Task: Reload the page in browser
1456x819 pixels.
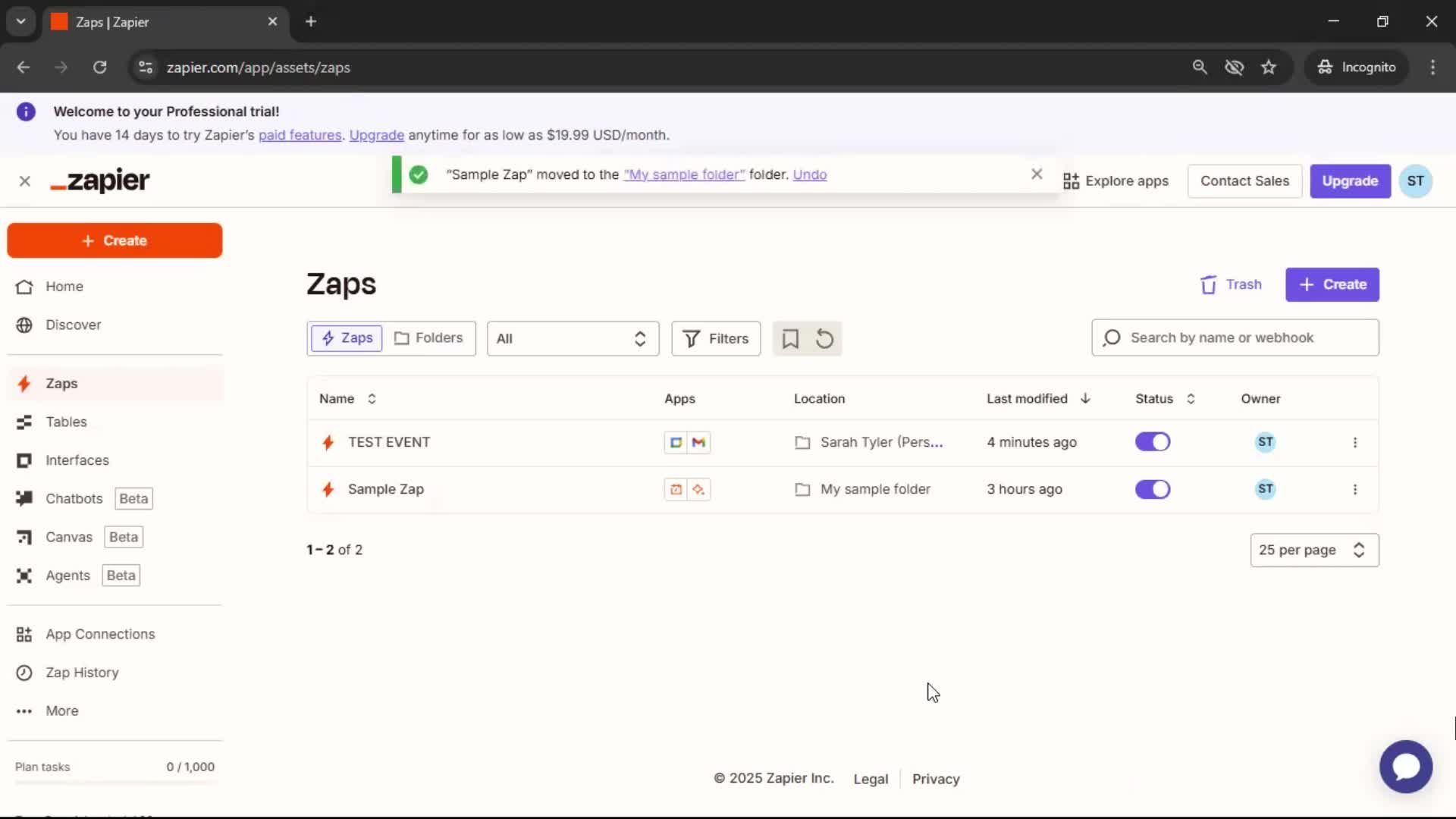Action: click(x=99, y=67)
